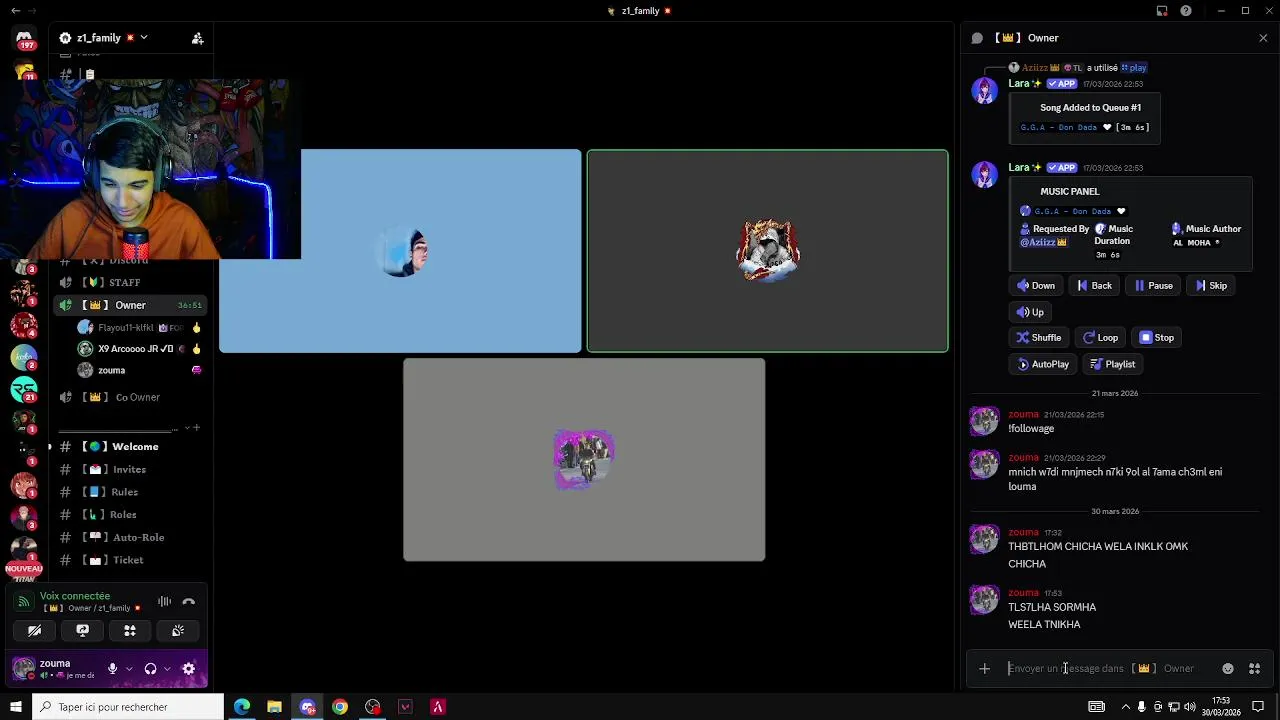Expand output device options next to headphones
Screen dimensions: 1280x720
click(x=166, y=669)
